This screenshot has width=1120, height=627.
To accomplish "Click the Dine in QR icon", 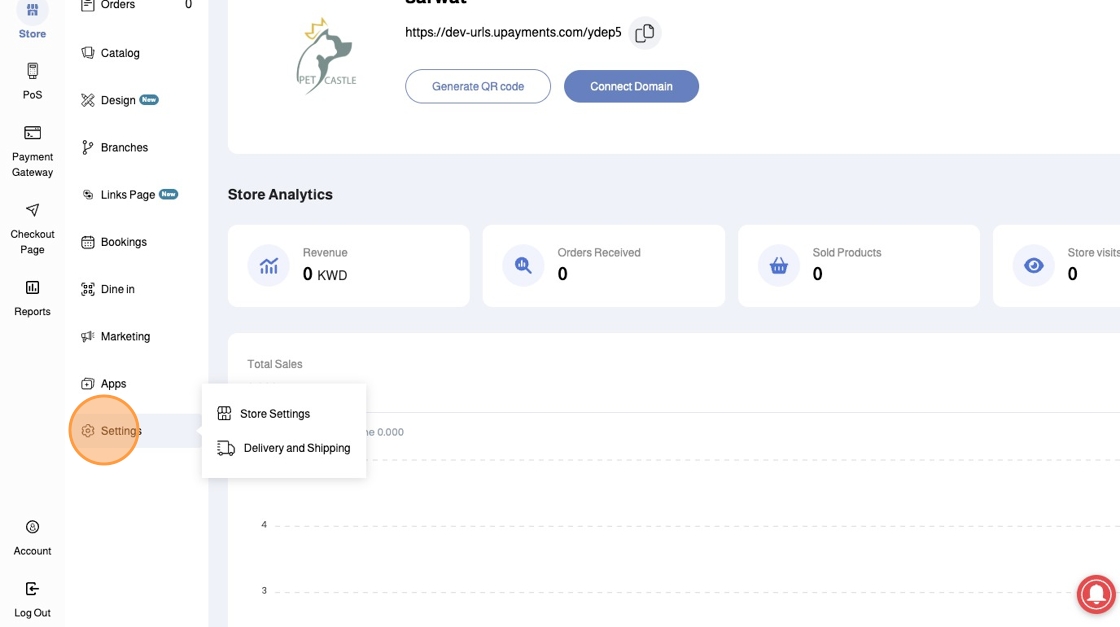I will 88,289.
